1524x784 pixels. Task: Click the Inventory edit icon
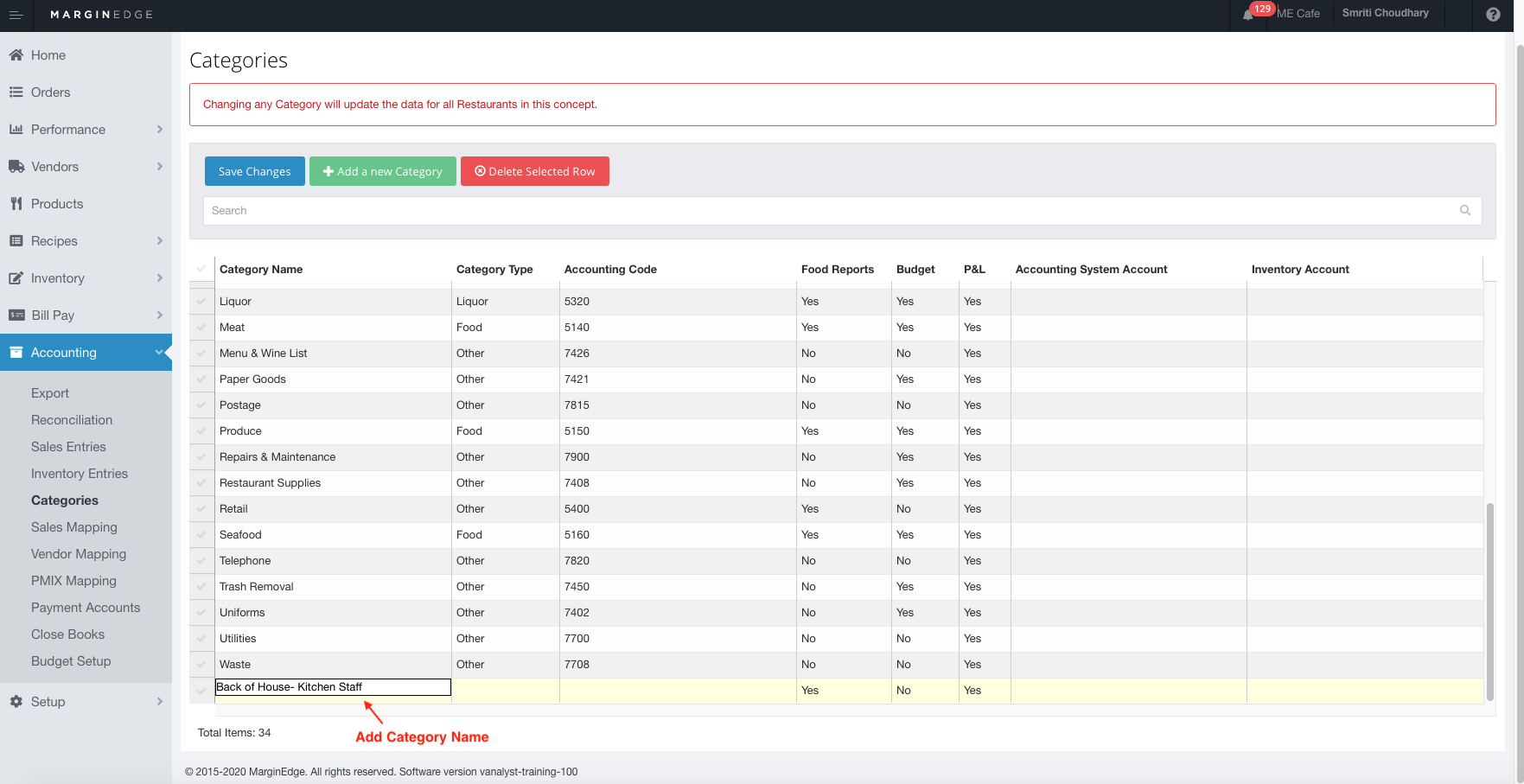point(16,278)
